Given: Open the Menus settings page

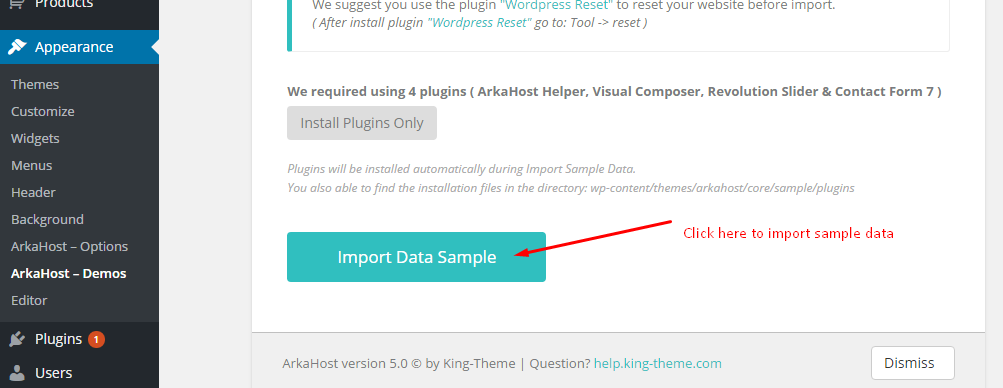Looking at the screenshot, I should [31, 165].
